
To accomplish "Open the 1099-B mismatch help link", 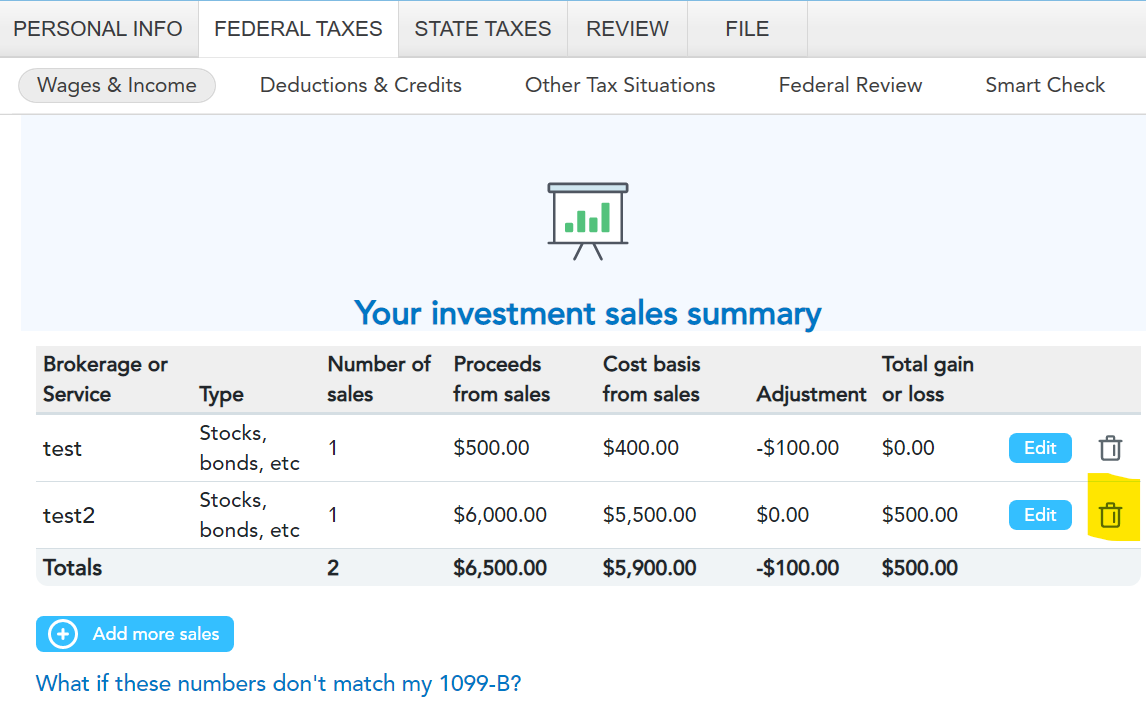I will click(279, 684).
